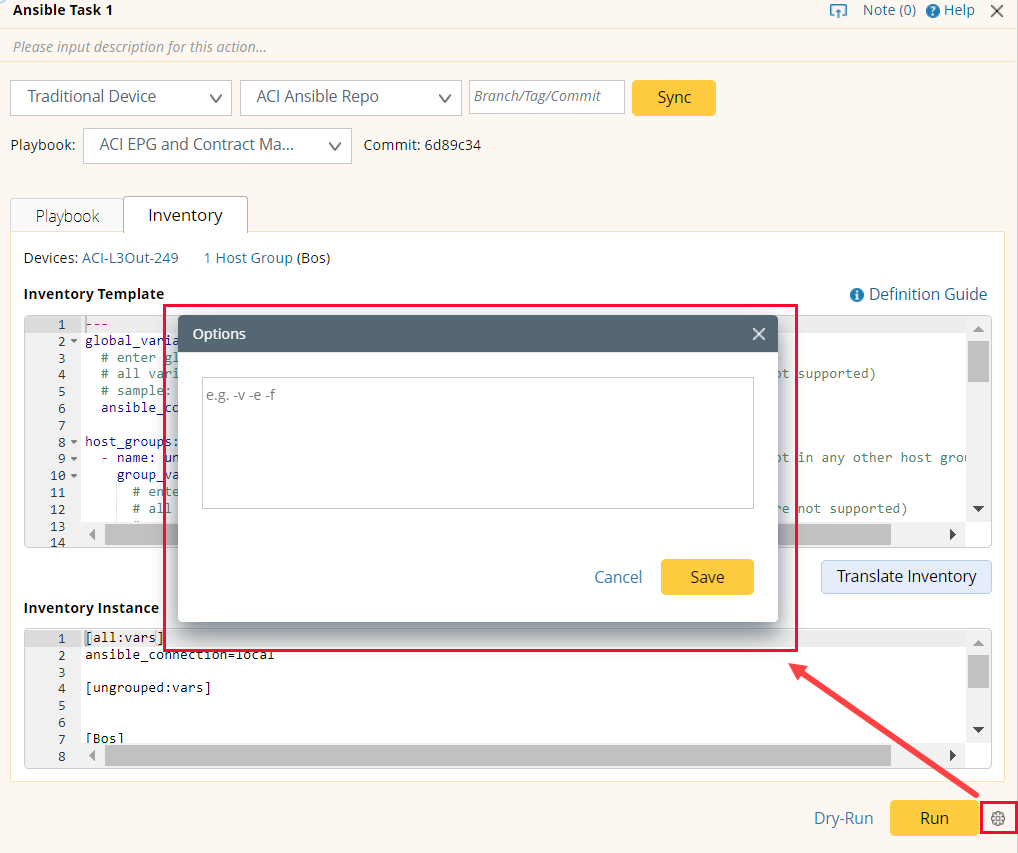Click the 1 Host Group (Bos) link
The height and width of the screenshot is (853, 1018).
pyautogui.click(x=247, y=257)
